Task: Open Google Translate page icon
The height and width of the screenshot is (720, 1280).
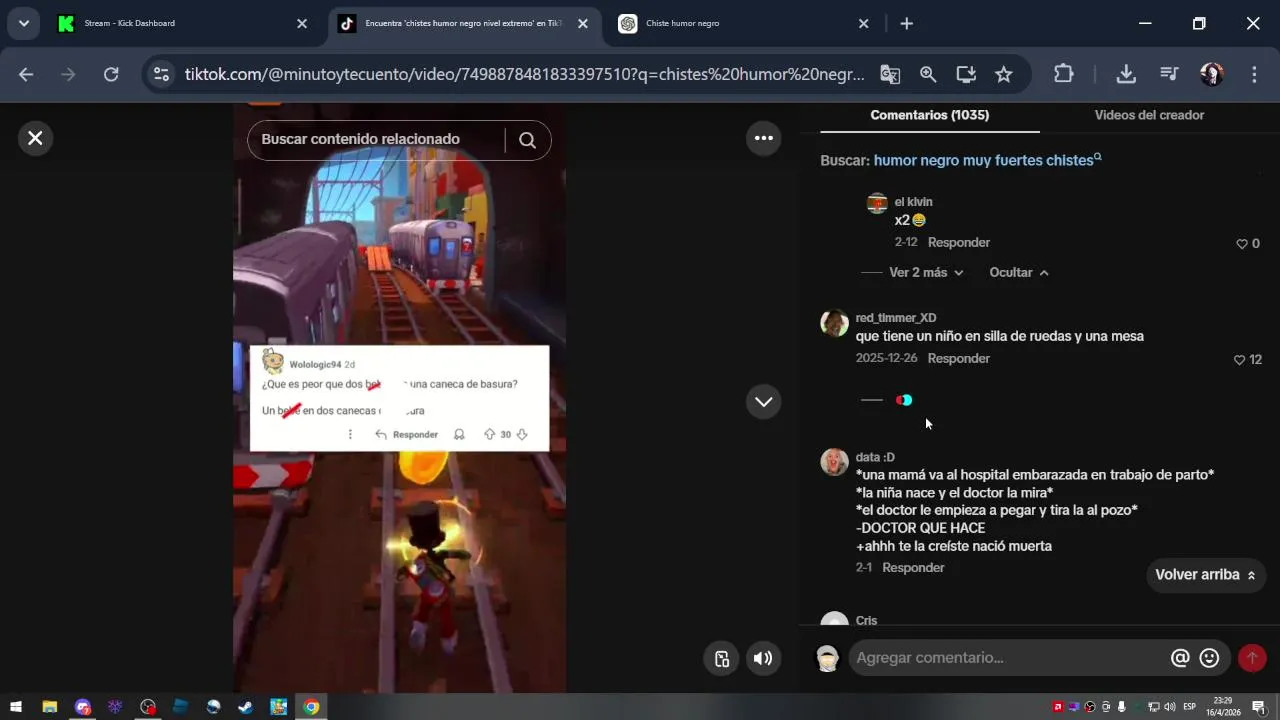Action: coord(890,74)
